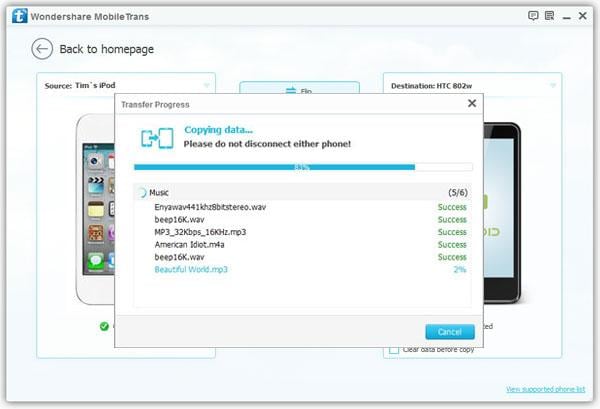Close the Transfer Progress dialog
This screenshot has height=409, width=600.
[472, 103]
